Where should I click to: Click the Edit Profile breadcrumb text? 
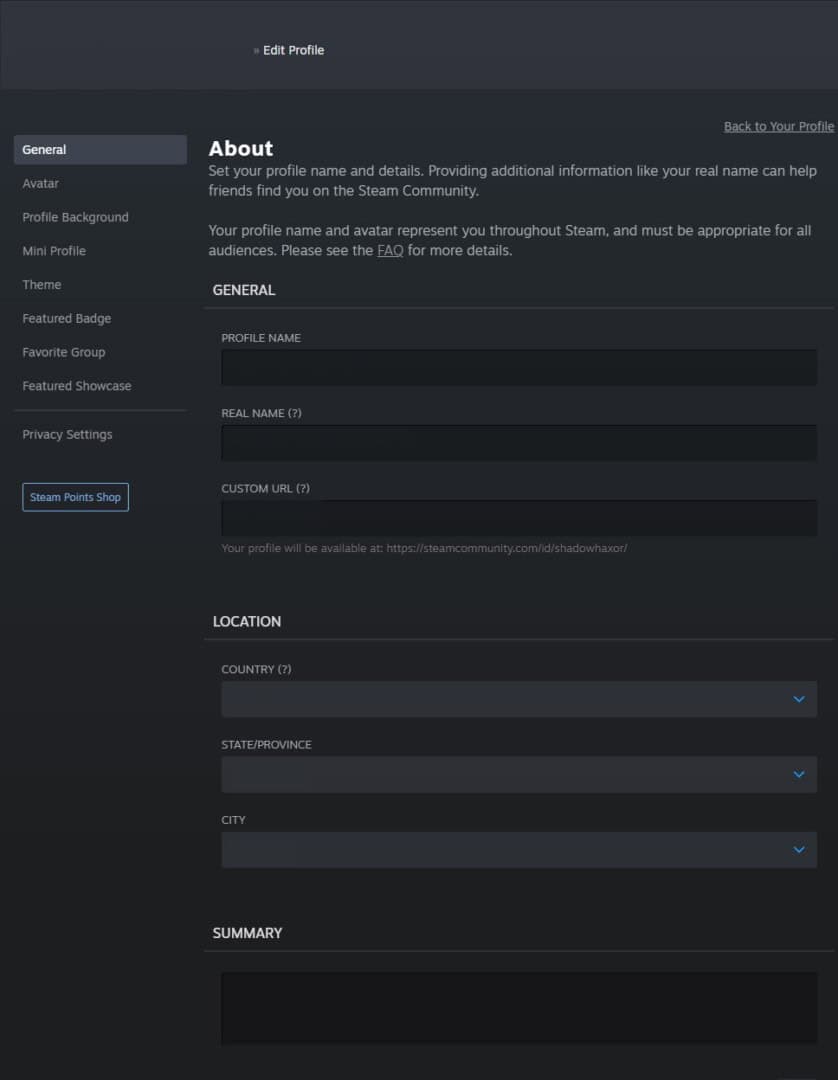click(293, 50)
